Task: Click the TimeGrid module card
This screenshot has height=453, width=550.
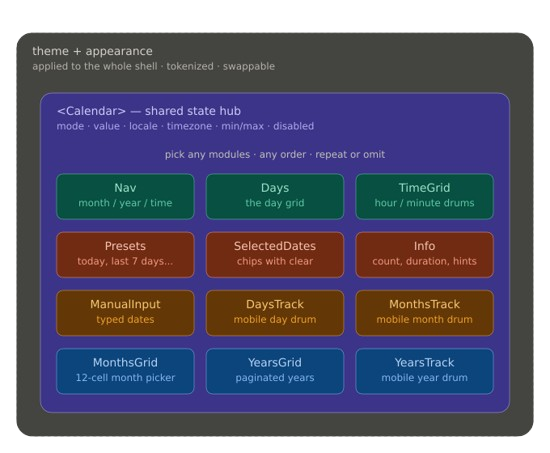Action: 424,196
